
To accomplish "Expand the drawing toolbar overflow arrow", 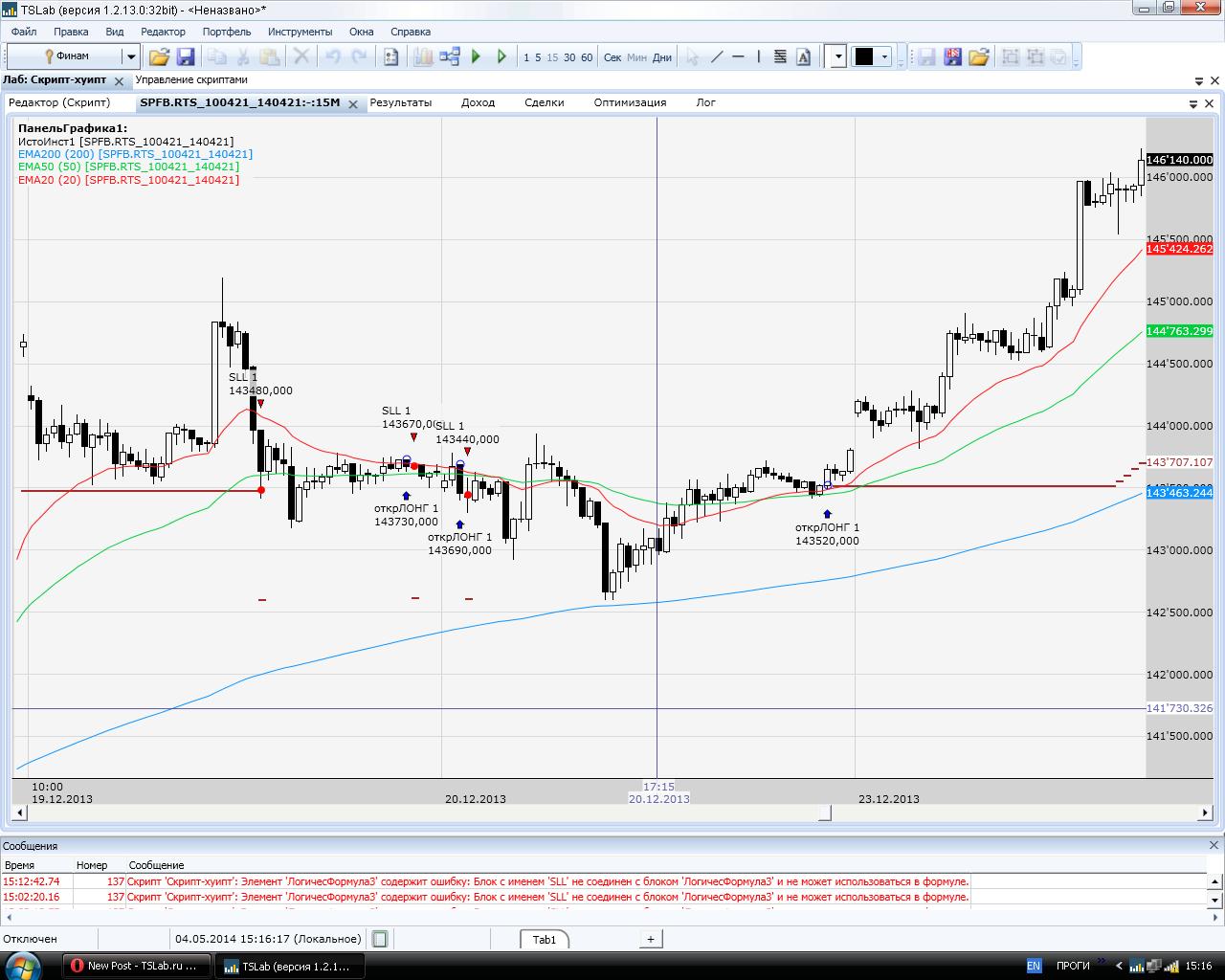I will [x=899, y=56].
